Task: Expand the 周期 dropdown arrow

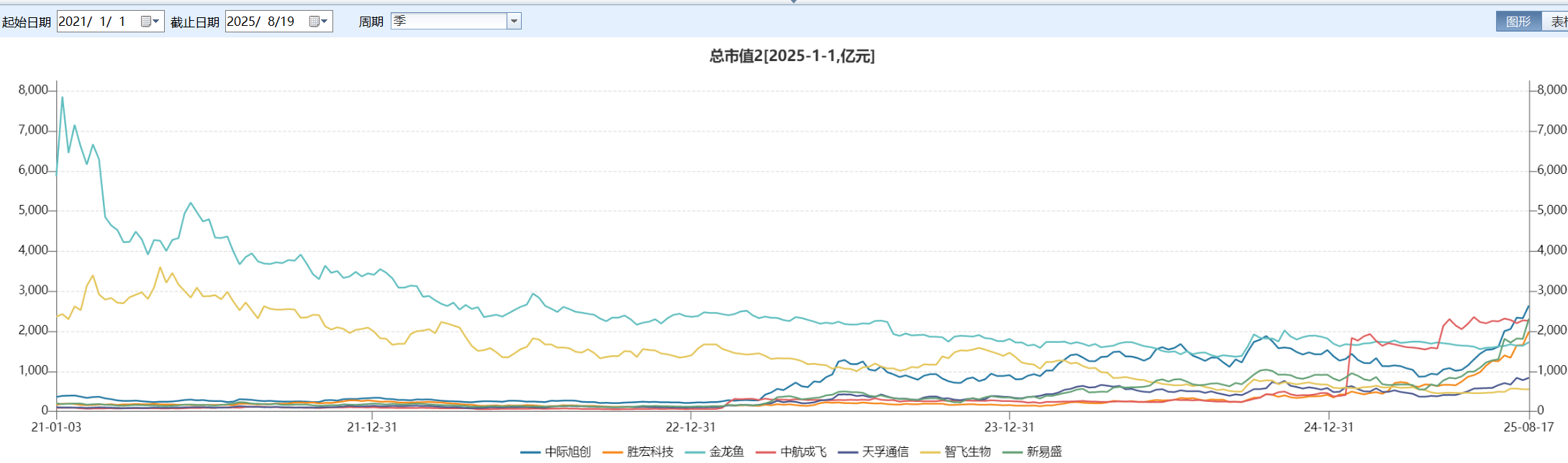Action: point(514,22)
